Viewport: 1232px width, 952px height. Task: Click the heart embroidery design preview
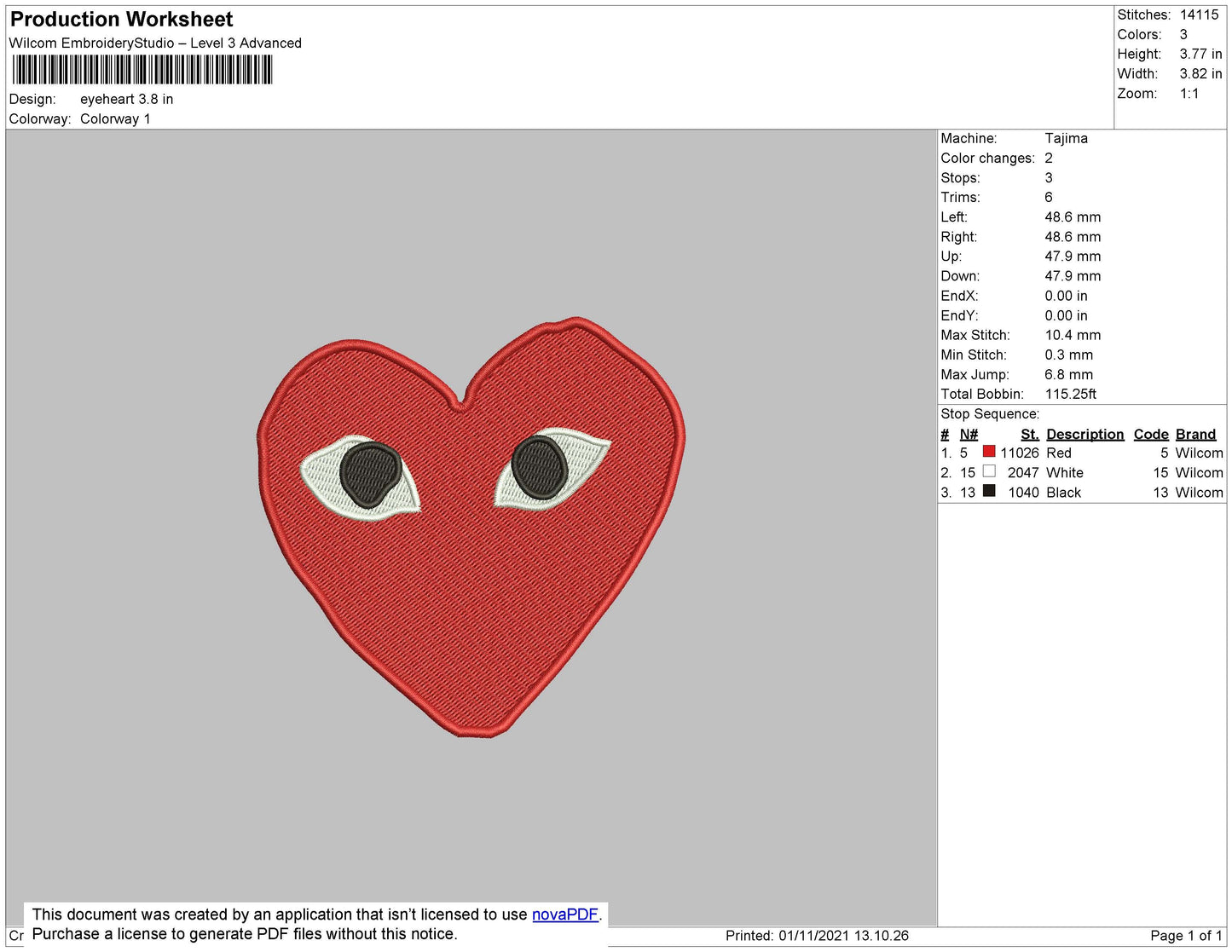pyautogui.click(x=471, y=527)
